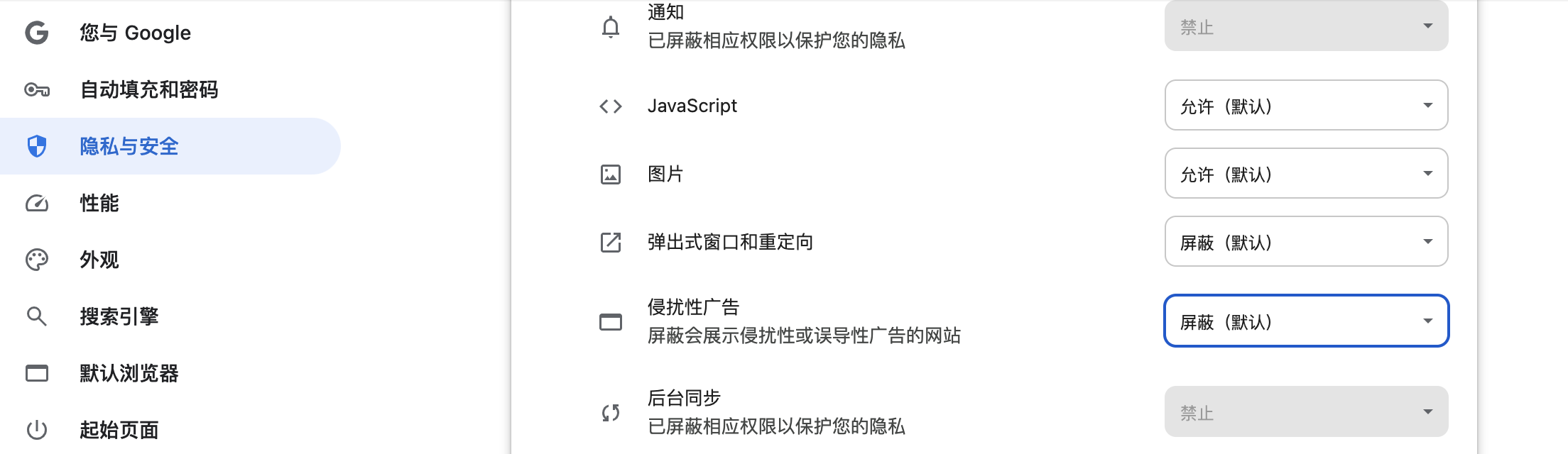Go to 自动填充和密码 settings
Image resolution: width=1568 pixels, height=454 pixels.
(149, 89)
